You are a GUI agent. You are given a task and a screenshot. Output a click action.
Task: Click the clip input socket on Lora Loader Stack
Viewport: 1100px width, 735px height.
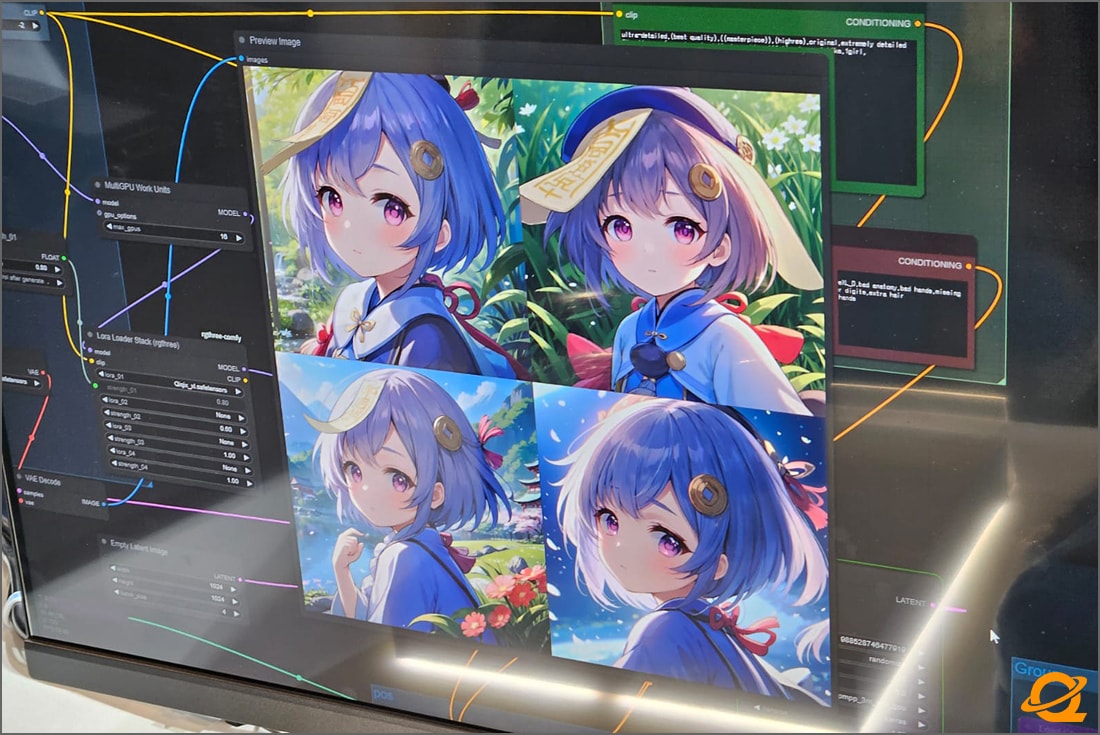pyautogui.click(x=90, y=361)
